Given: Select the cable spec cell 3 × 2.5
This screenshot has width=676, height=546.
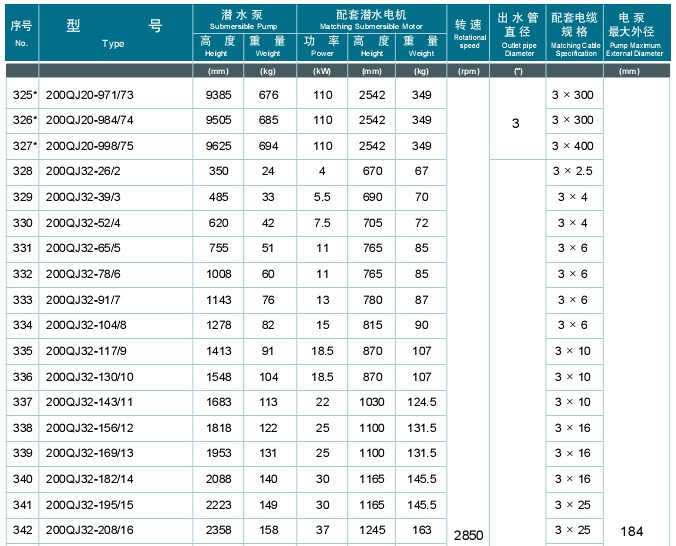Looking at the screenshot, I should point(573,171).
